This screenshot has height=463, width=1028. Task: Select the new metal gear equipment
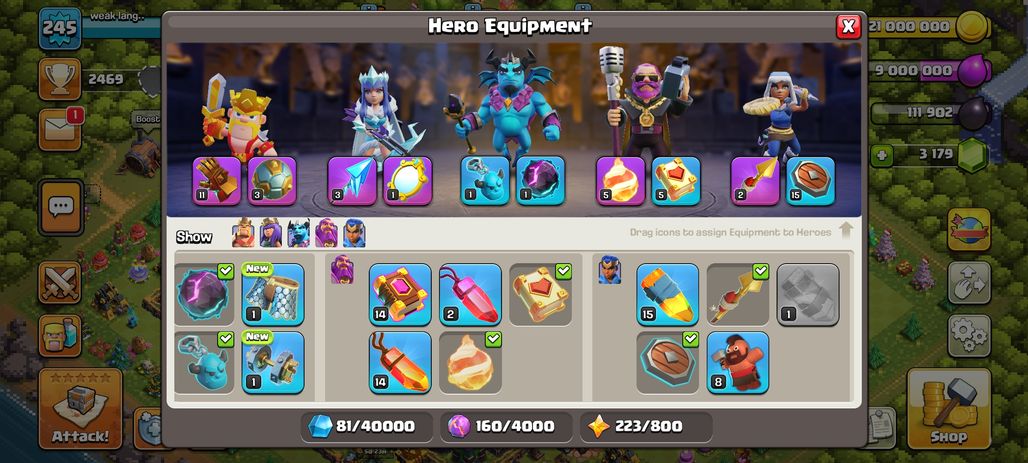click(273, 362)
